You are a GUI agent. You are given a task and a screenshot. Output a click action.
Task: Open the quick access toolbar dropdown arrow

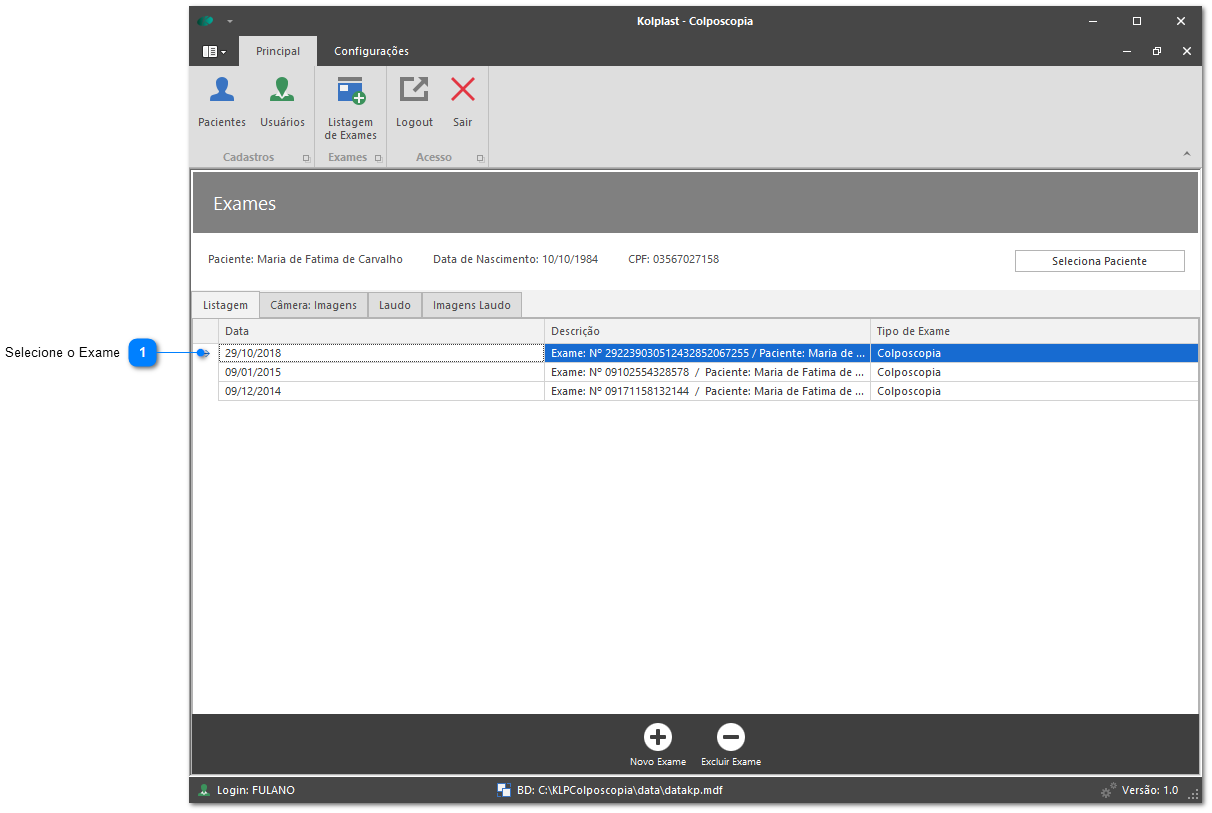point(230,21)
